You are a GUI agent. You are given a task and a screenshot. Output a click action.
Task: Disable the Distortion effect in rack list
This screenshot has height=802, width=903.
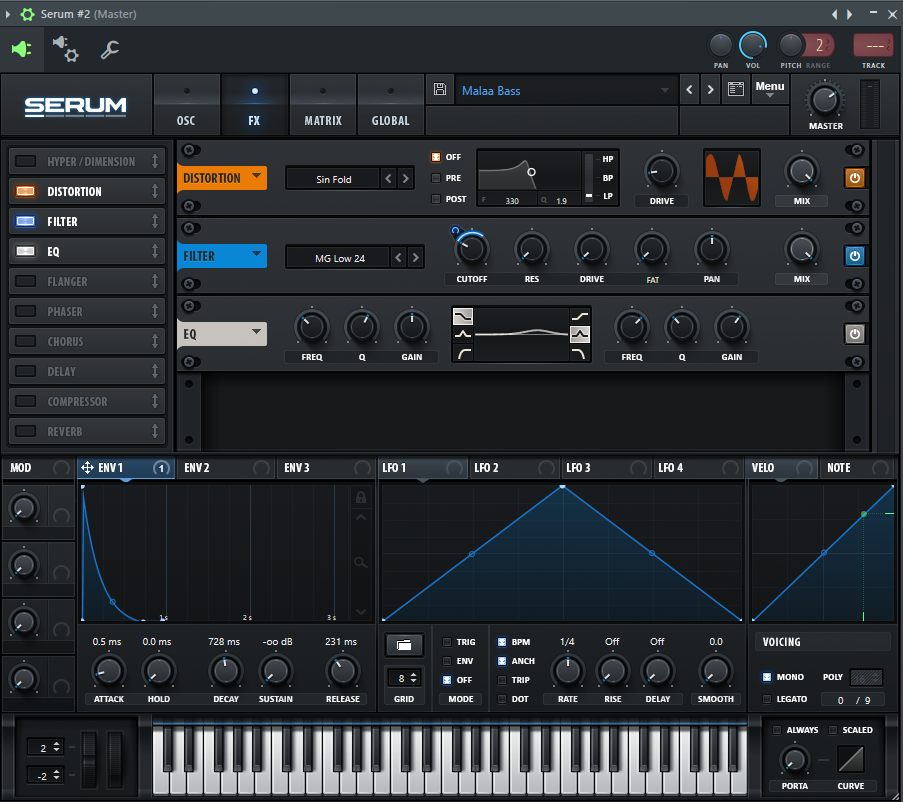pyautogui.click(x=25, y=191)
